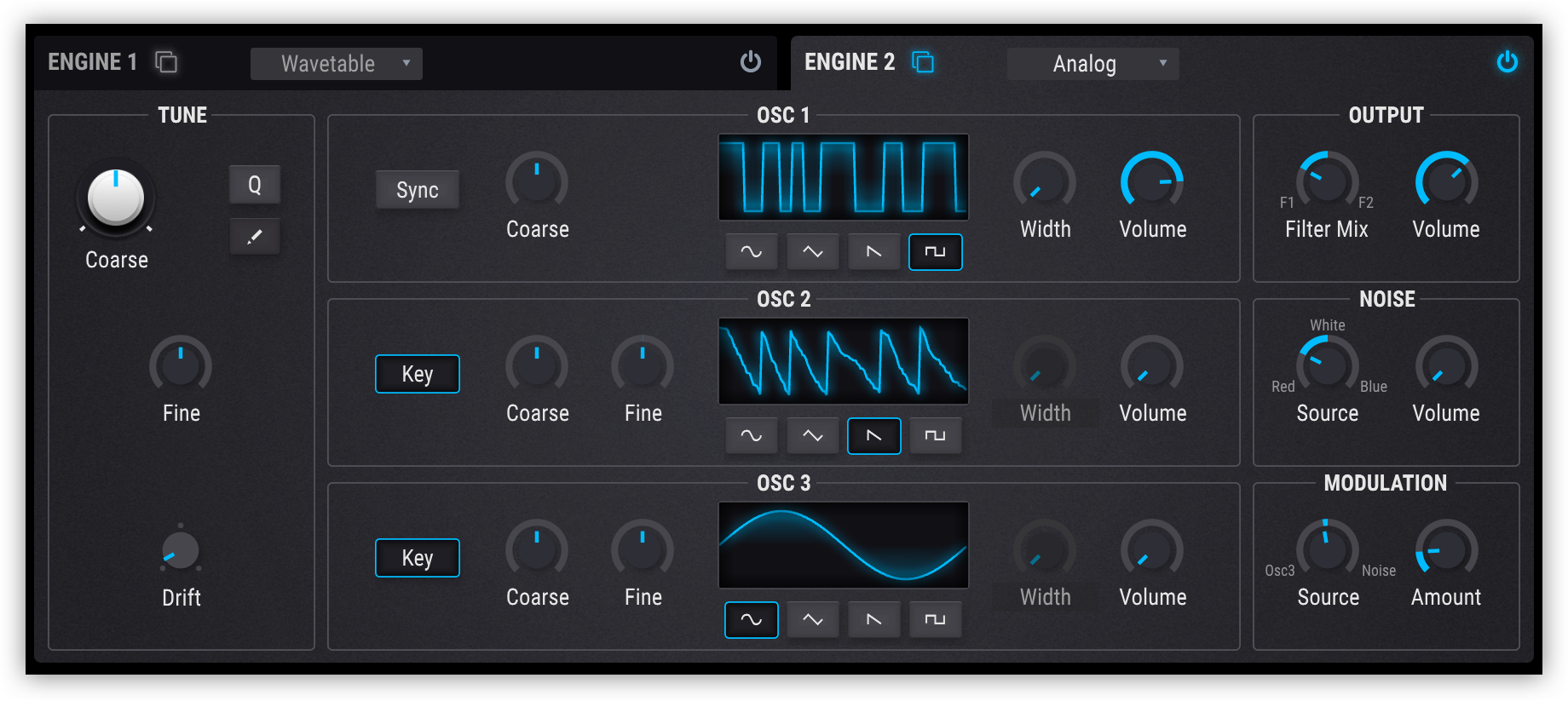1568x701 pixels.
Task: Open the Analog engine type dropdown
Action: pyautogui.click(x=1093, y=64)
